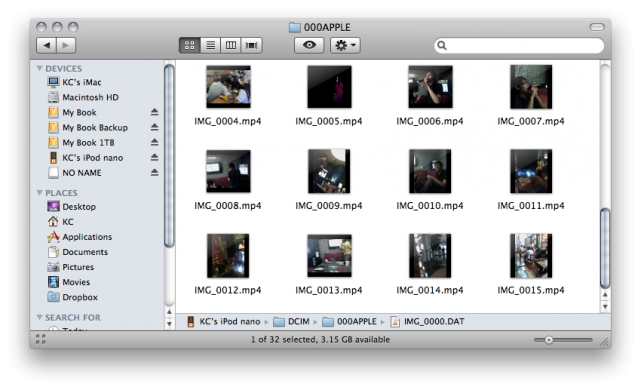The height and width of the screenshot is (390, 640).
Task: Open Applications in the sidebar
Action: pyautogui.click(x=87, y=237)
